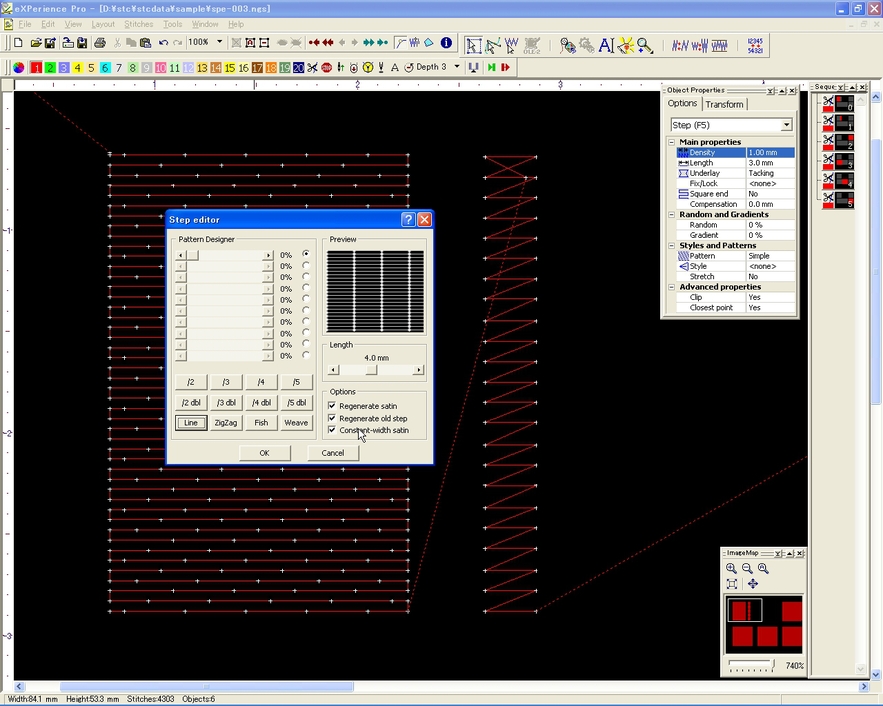Apply the ZigZag pattern preset
The image size is (883, 706).
click(226, 423)
